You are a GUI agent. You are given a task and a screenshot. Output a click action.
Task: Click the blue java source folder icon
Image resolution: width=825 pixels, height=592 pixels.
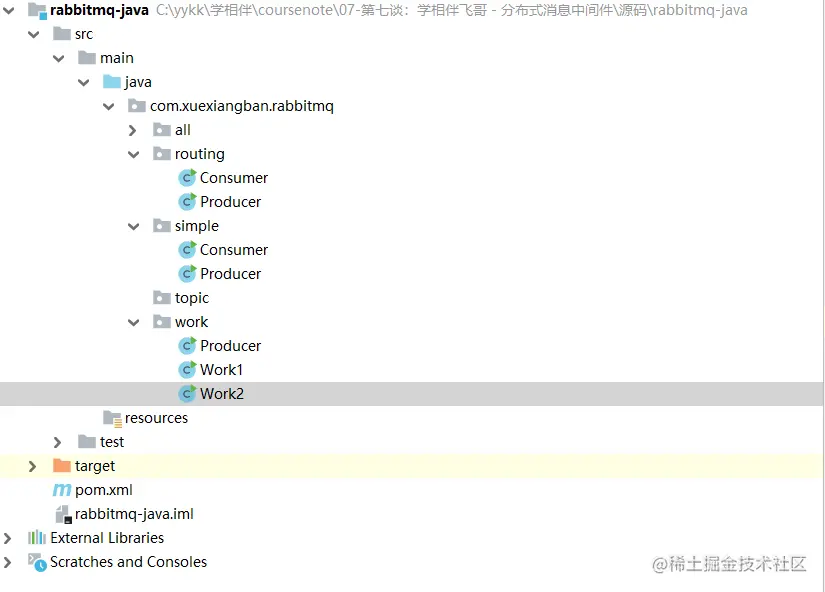coord(112,82)
